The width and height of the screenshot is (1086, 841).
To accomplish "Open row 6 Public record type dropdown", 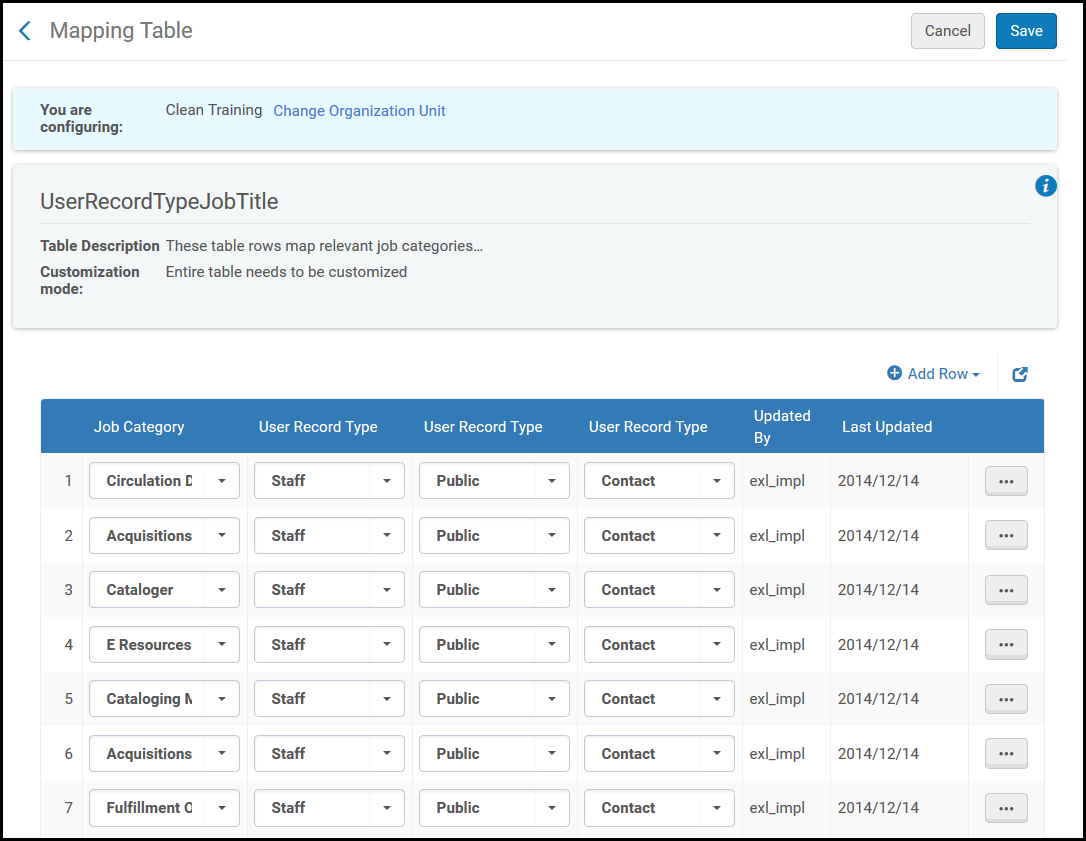I will click(x=494, y=753).
